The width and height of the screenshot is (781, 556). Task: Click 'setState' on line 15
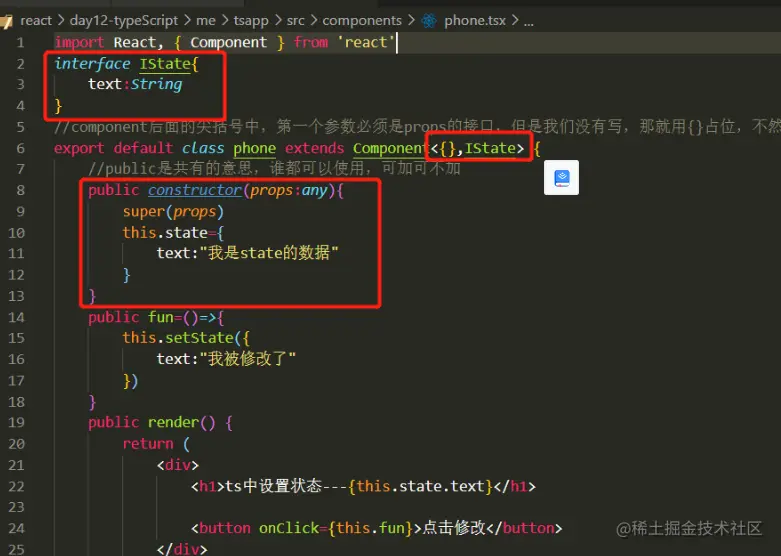click(x=199, y=338)
